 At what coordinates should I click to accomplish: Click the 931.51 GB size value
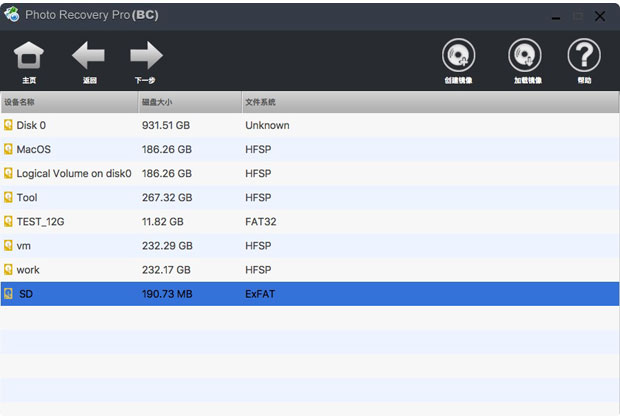tap(166, 125)
